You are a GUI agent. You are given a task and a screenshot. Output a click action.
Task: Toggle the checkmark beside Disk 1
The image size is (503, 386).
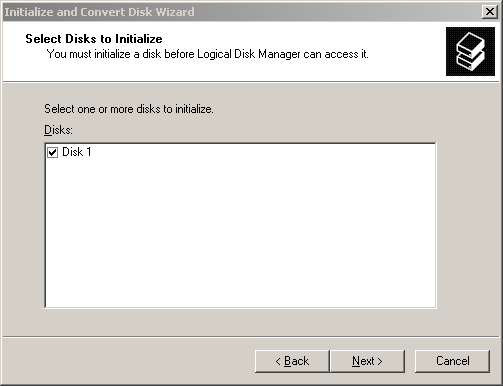coord(52,153)
